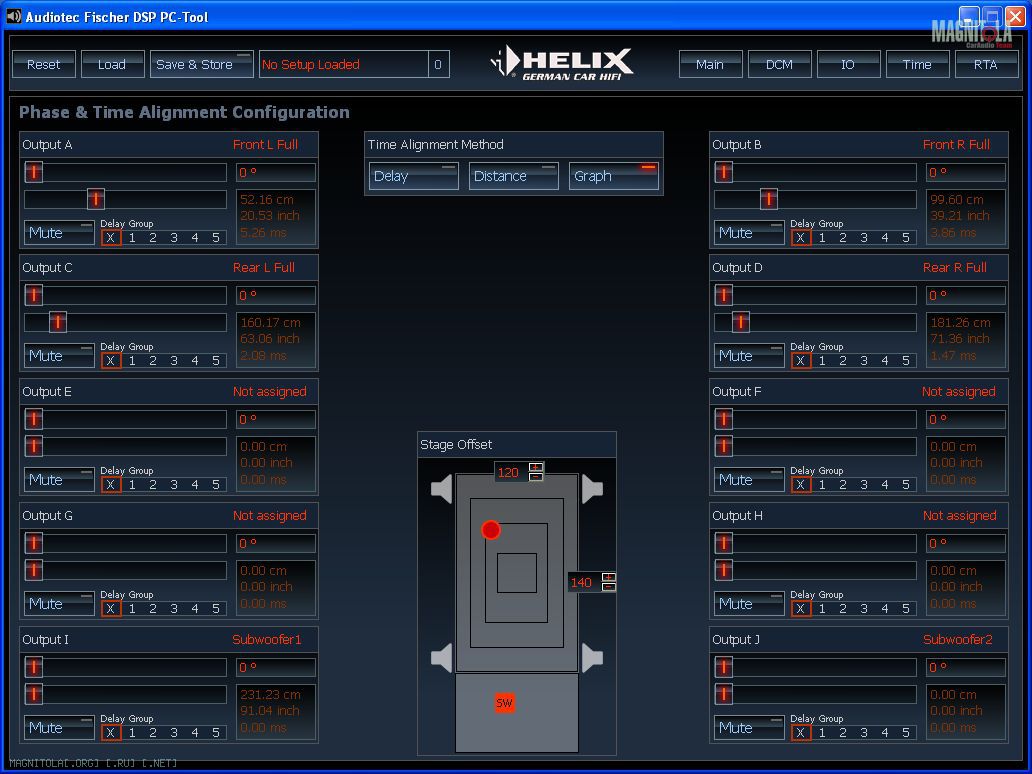Set Output E delay group to 5
This screenshot has width=1032, height=774.
216,484
